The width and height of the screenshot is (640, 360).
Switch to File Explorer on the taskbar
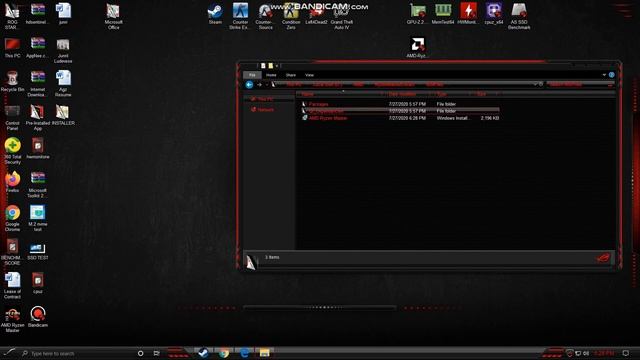point(264,353)
